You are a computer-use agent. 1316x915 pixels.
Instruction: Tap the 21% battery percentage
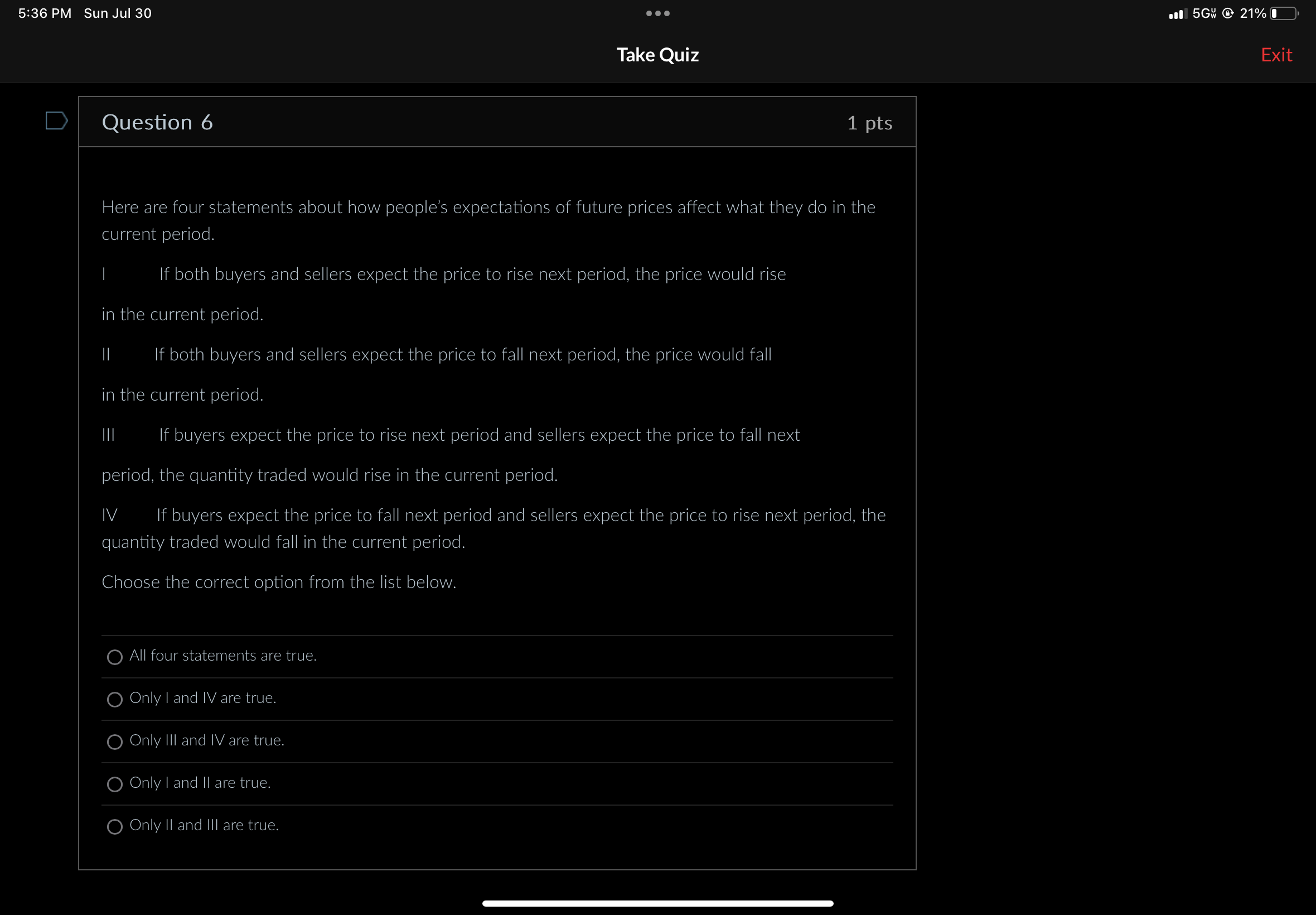(x=1252, y=13)
